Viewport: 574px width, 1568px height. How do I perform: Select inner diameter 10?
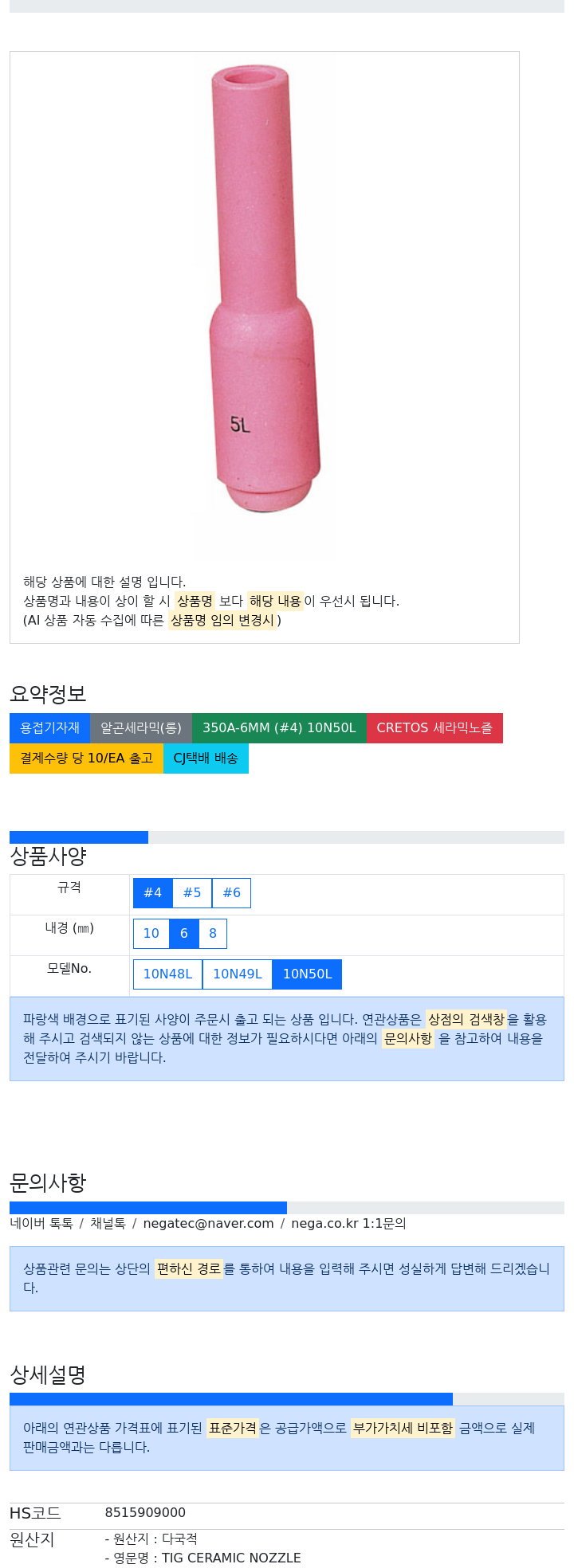[x=151, y=934]
